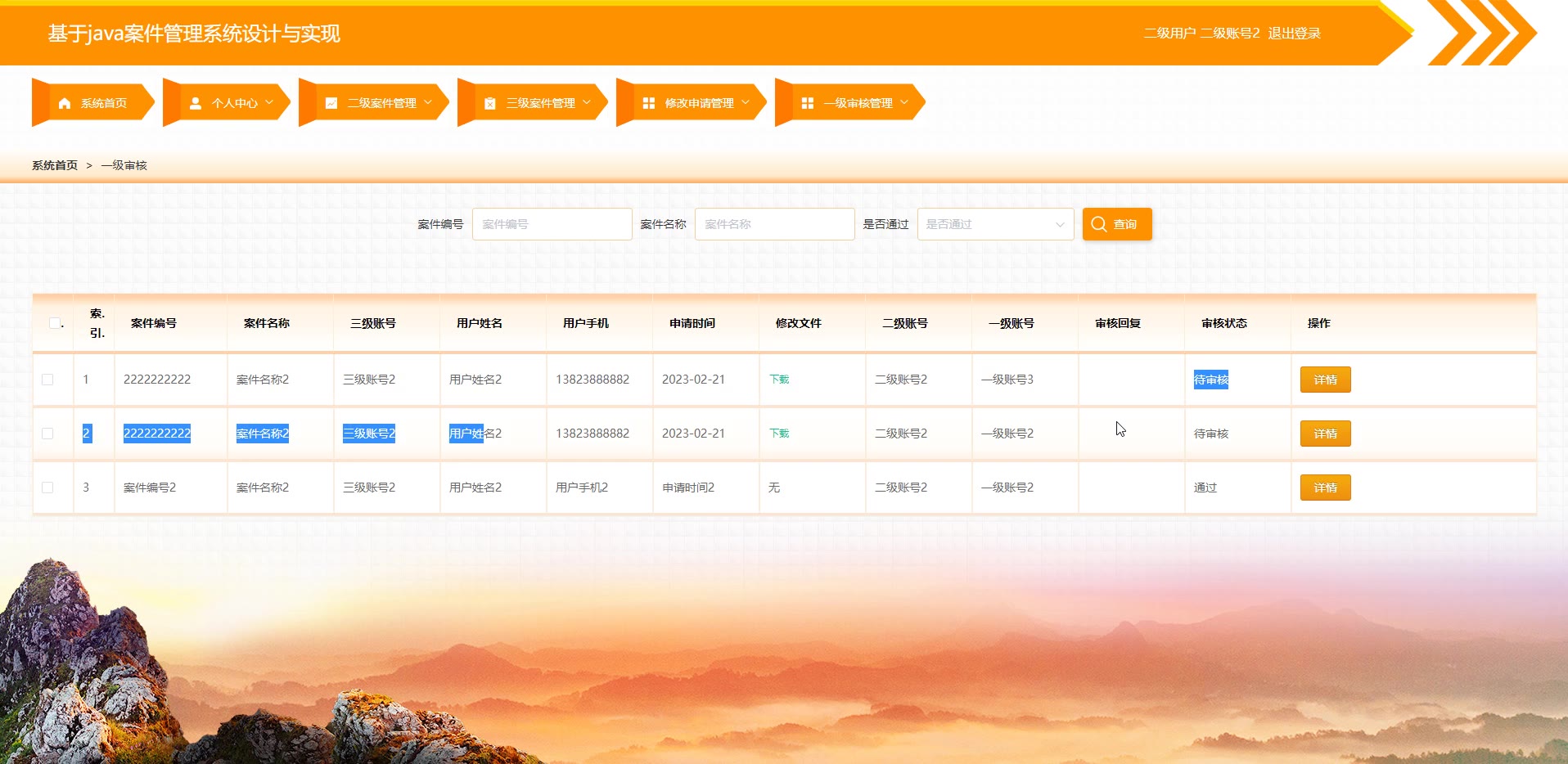
Task: Click the grid icon in 一级审核管理
Action: (808, 103)
